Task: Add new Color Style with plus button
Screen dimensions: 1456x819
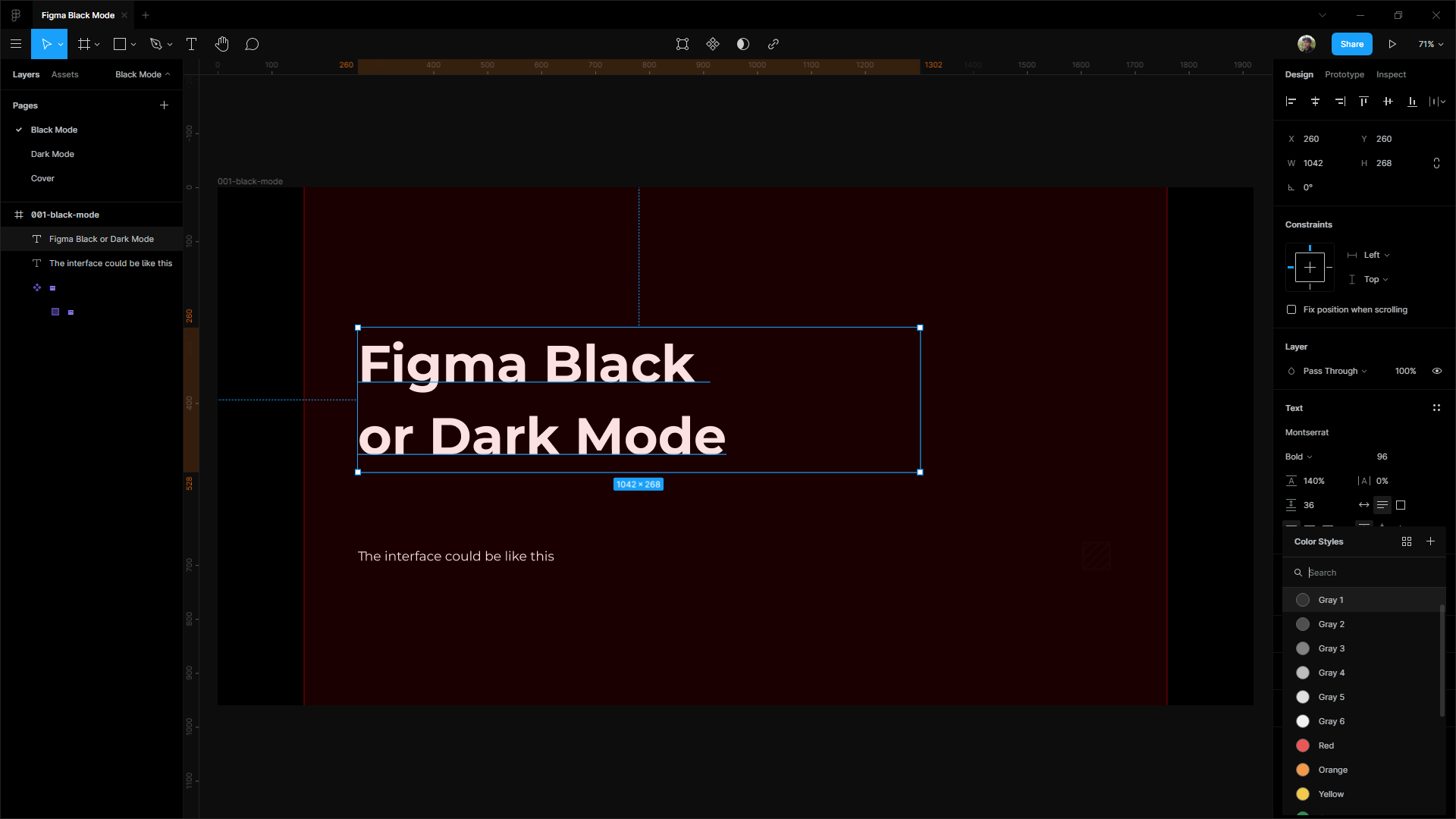Action: (x=1432, y=541)
